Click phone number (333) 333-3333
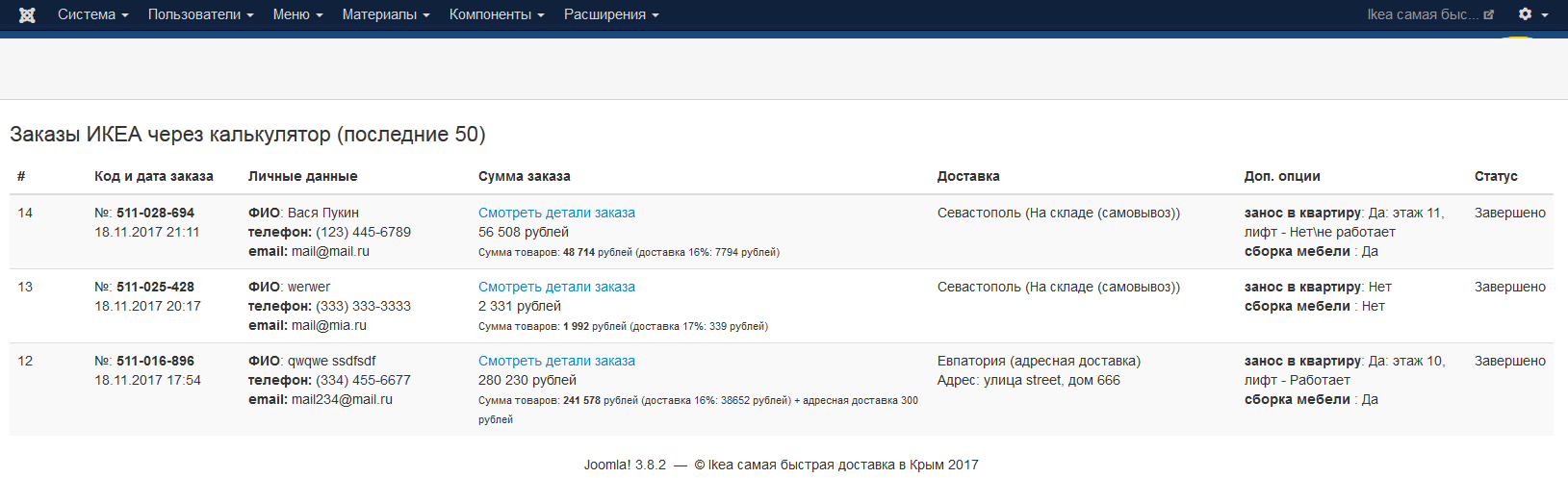 pos(363,306)
